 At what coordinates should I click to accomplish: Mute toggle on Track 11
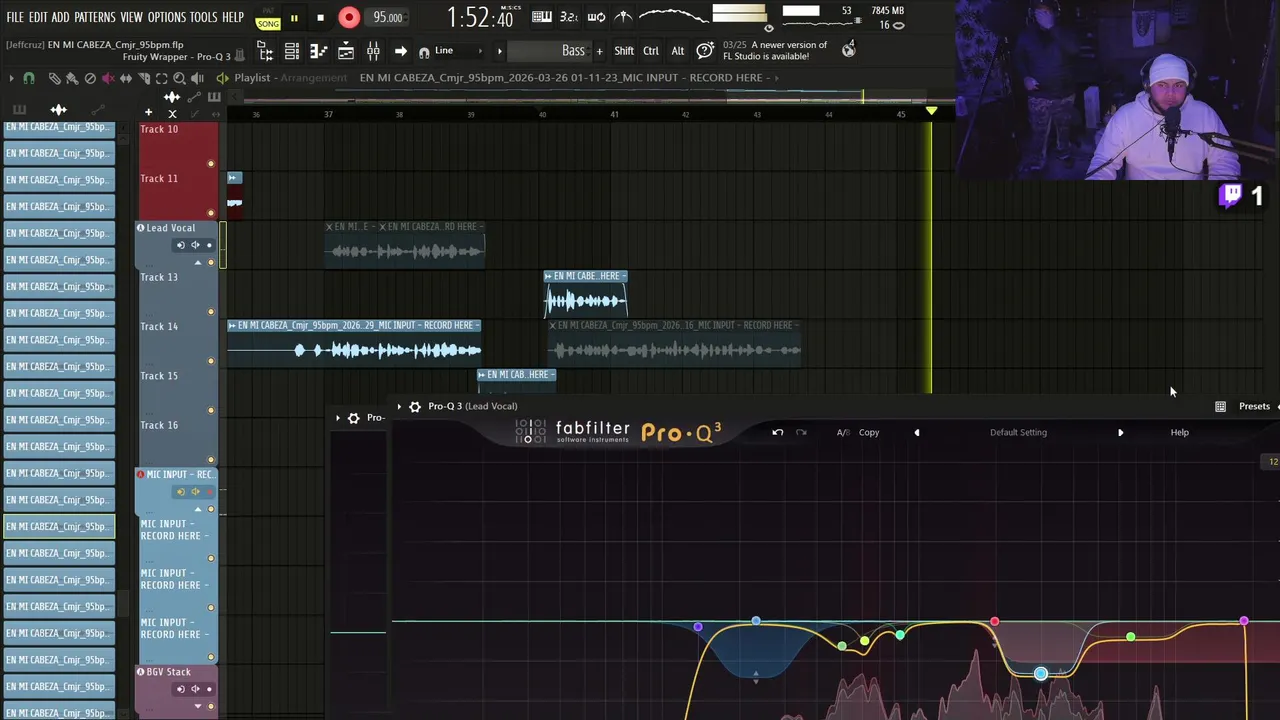(x=210, y=212)
